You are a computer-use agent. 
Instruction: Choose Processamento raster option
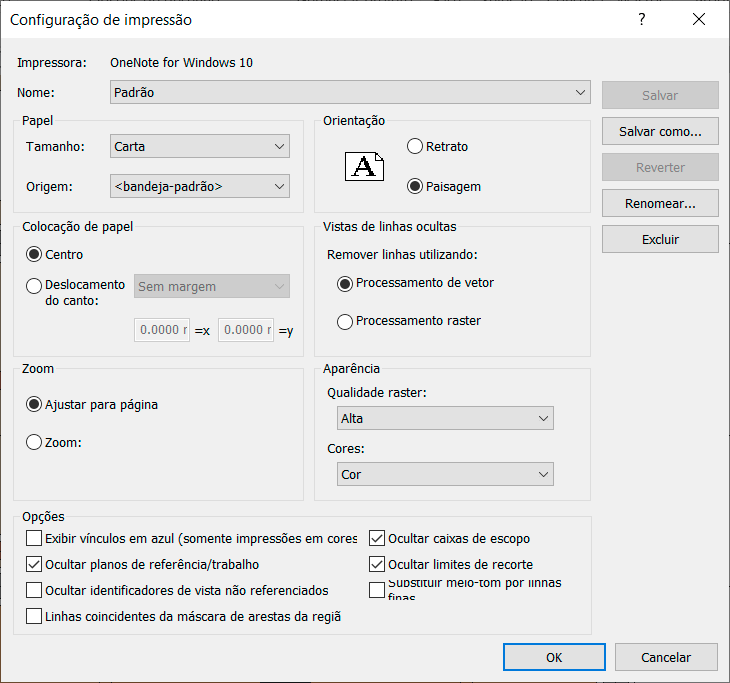coord(345,321)
